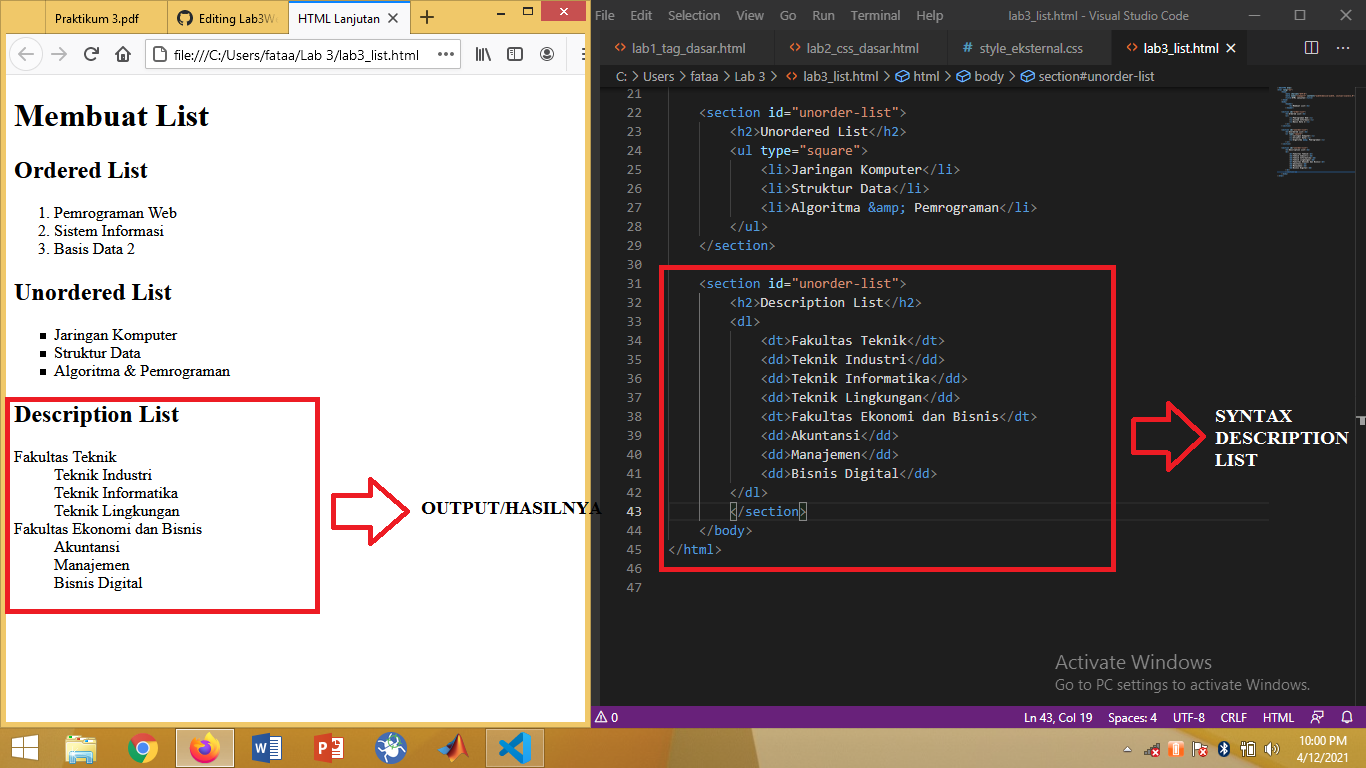This screenshot has width=1366, height=768.
Task: Open VS Code editor More Actions menu
Action: point(1343,48)
